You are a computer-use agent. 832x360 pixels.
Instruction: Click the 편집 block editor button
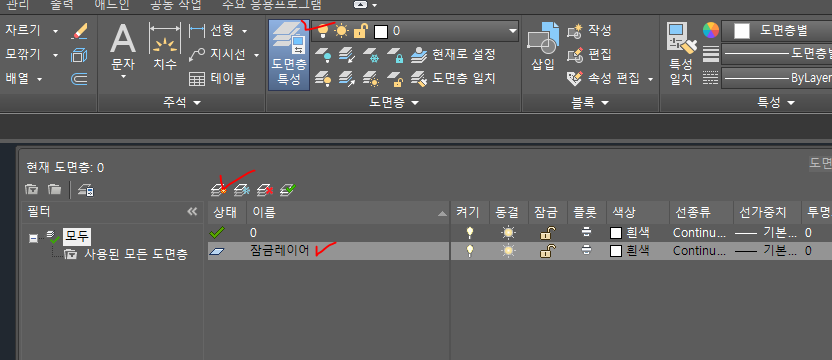click(x=590, y=54)
